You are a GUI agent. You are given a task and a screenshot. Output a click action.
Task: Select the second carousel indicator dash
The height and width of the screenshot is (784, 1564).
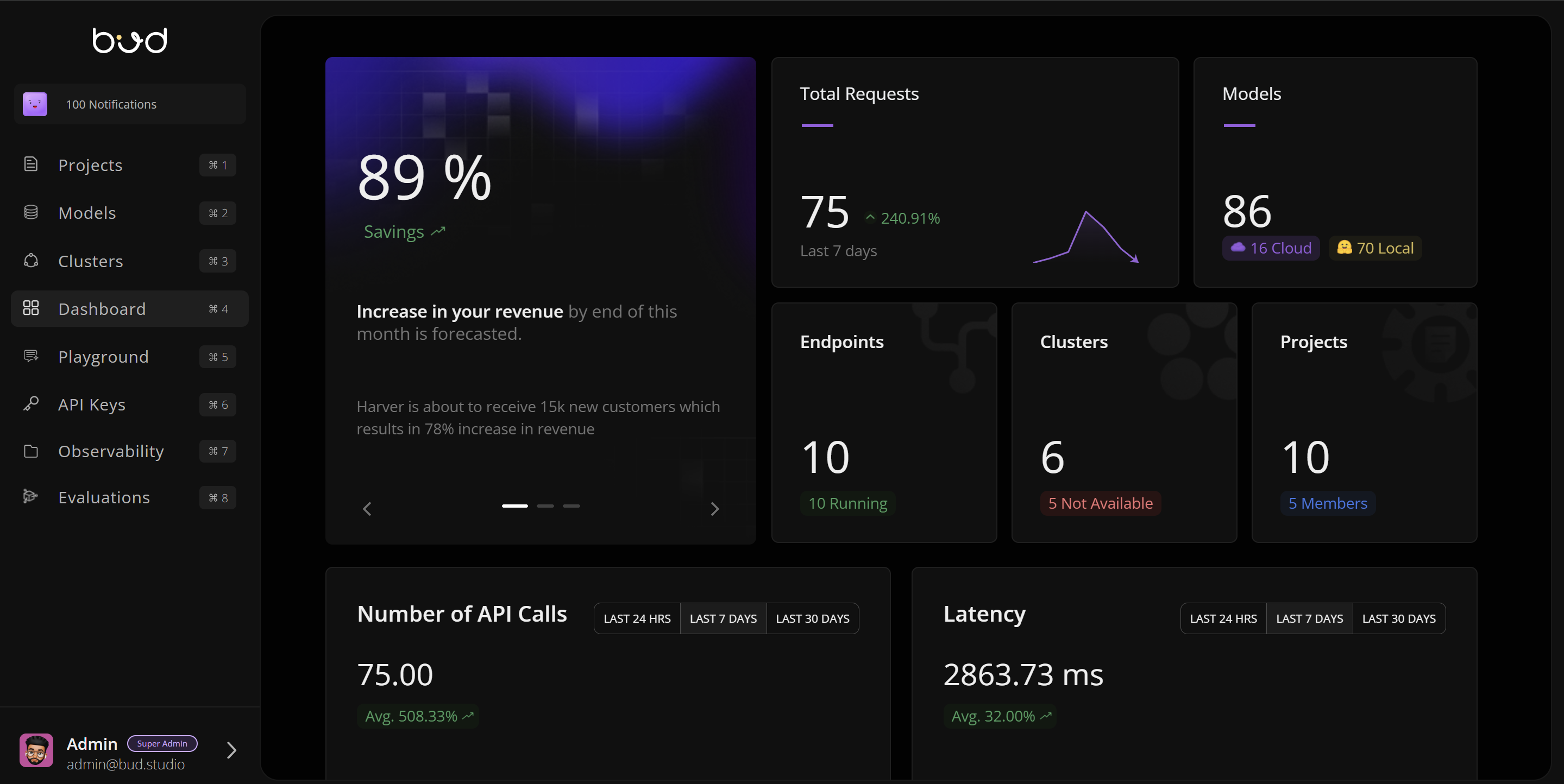click(x=545, y=505)
